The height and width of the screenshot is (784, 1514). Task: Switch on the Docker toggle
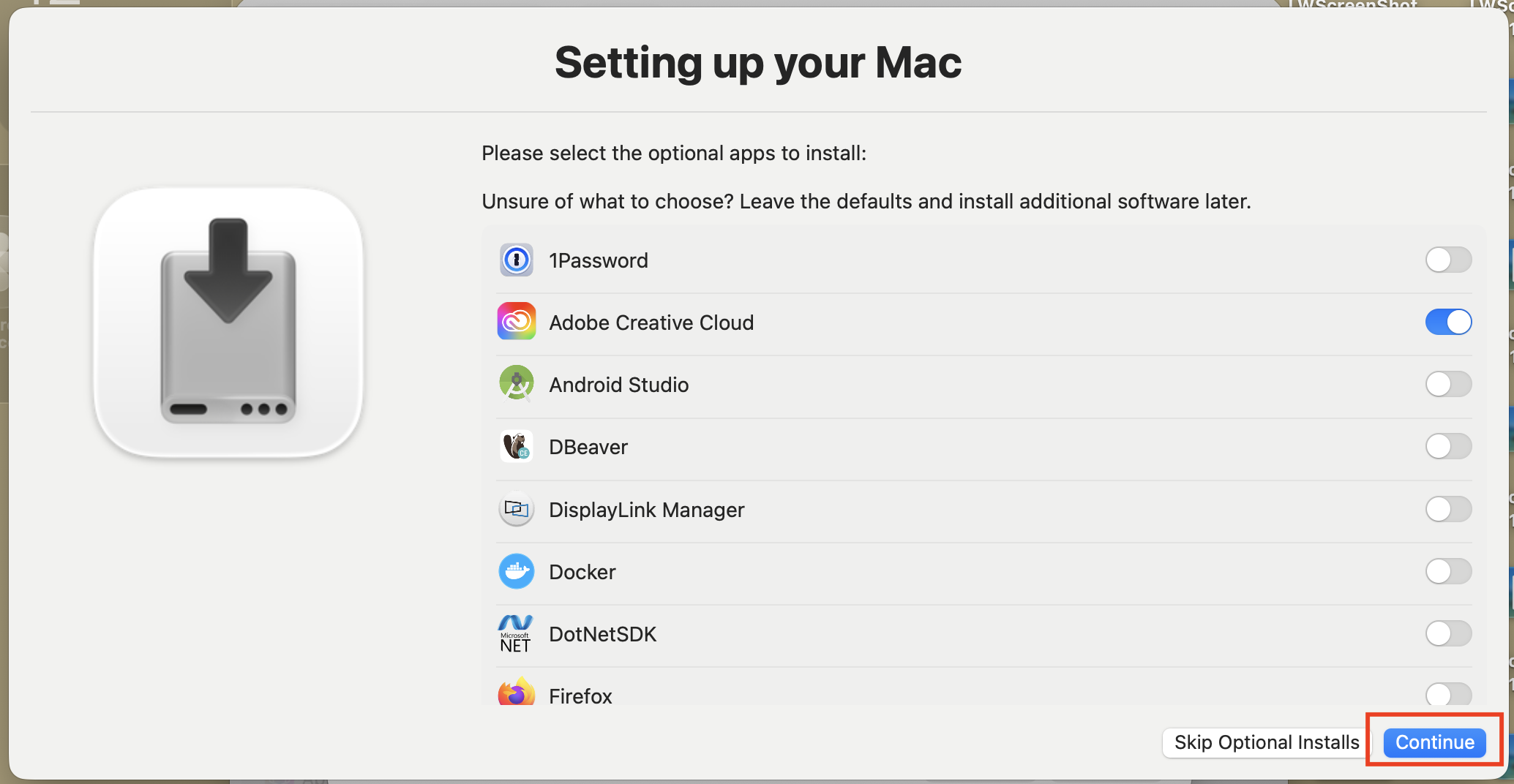[1447, 571]
